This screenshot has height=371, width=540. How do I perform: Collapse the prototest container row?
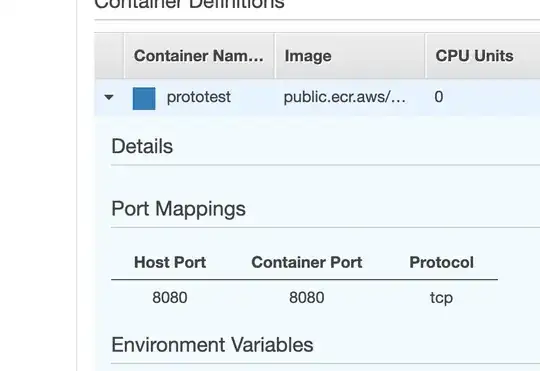[x=109, y=97]
